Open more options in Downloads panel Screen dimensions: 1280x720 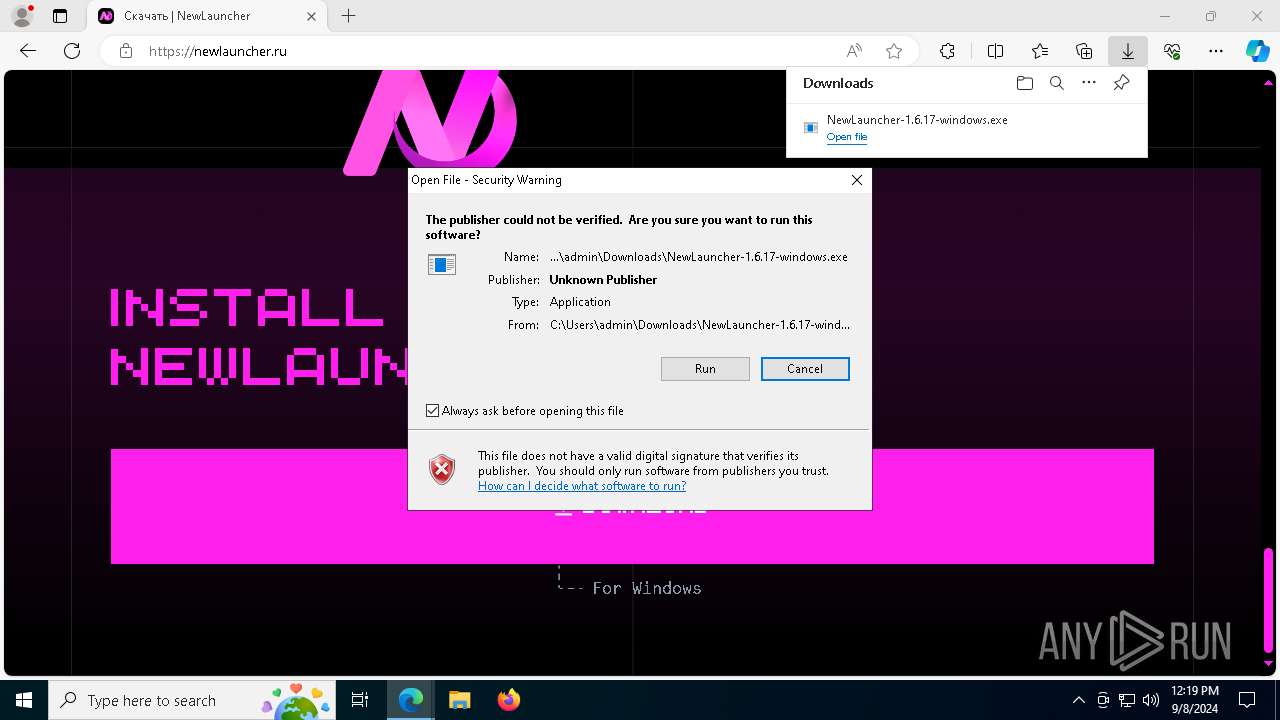click(1089, 83)
